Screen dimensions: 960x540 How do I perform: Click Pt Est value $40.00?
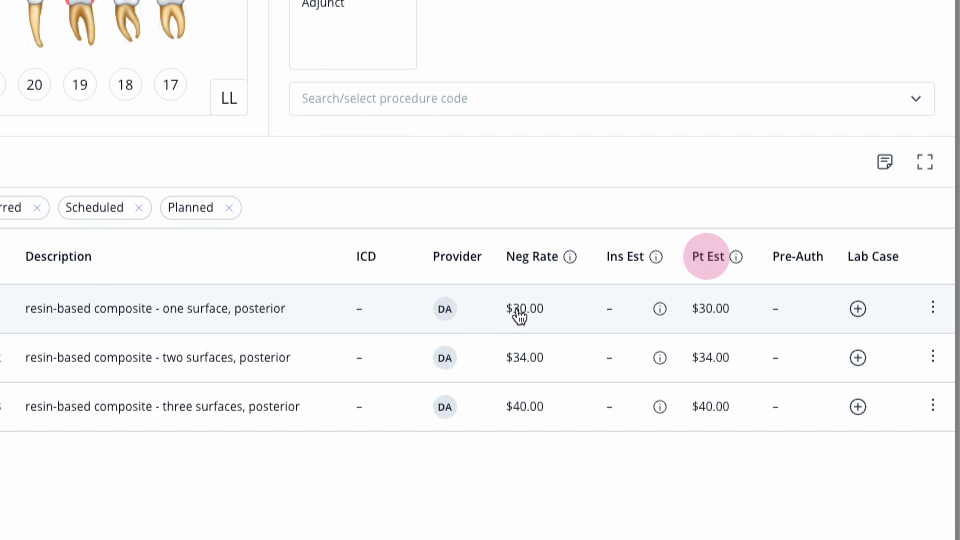tap(711, 407)
